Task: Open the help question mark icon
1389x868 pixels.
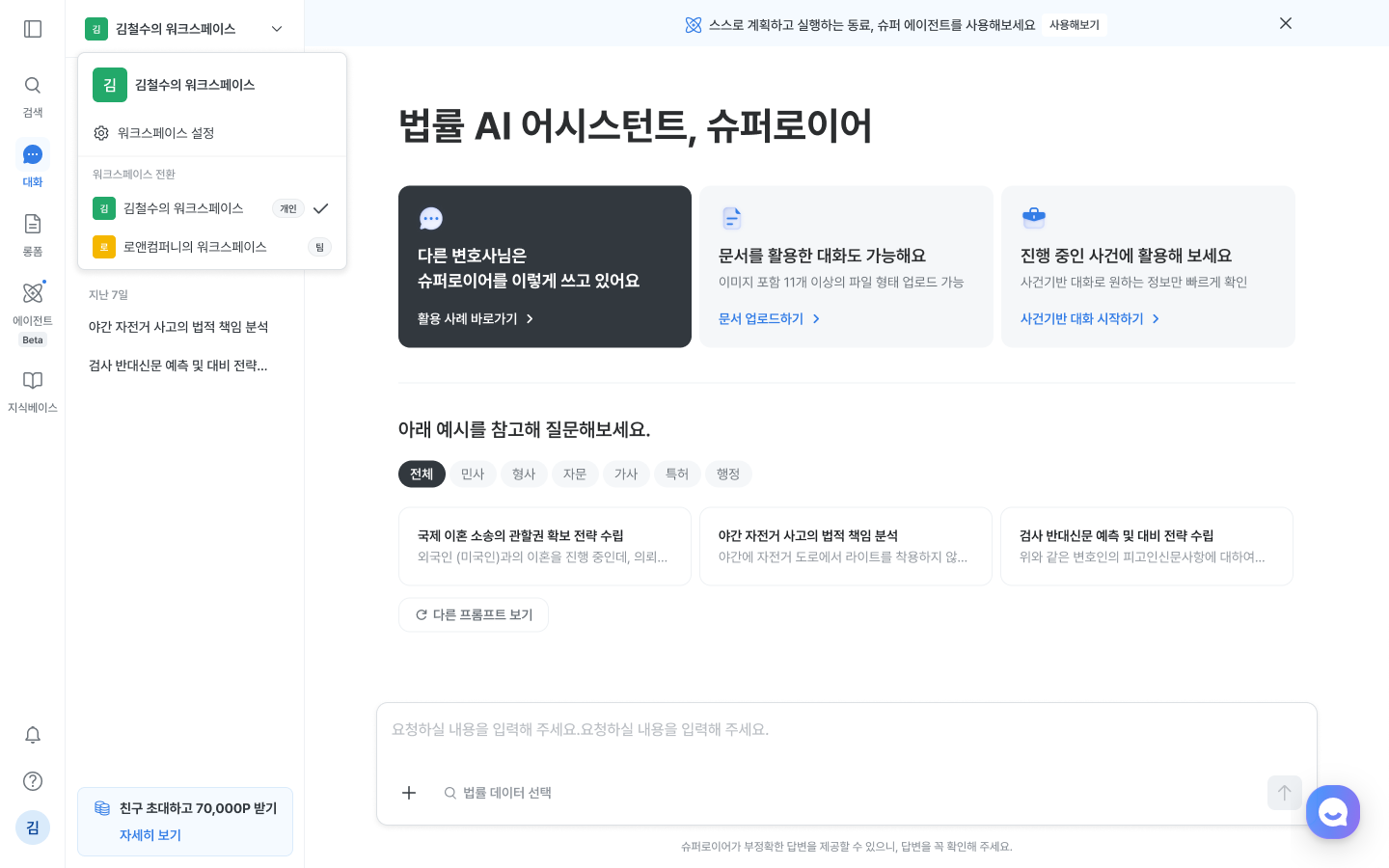Action: tap(33, 781)
